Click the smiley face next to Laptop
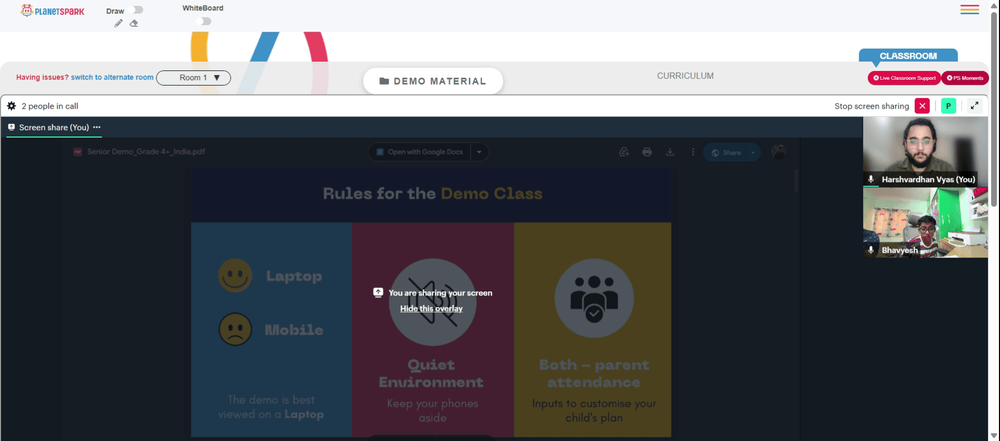 tap(235, 276)
